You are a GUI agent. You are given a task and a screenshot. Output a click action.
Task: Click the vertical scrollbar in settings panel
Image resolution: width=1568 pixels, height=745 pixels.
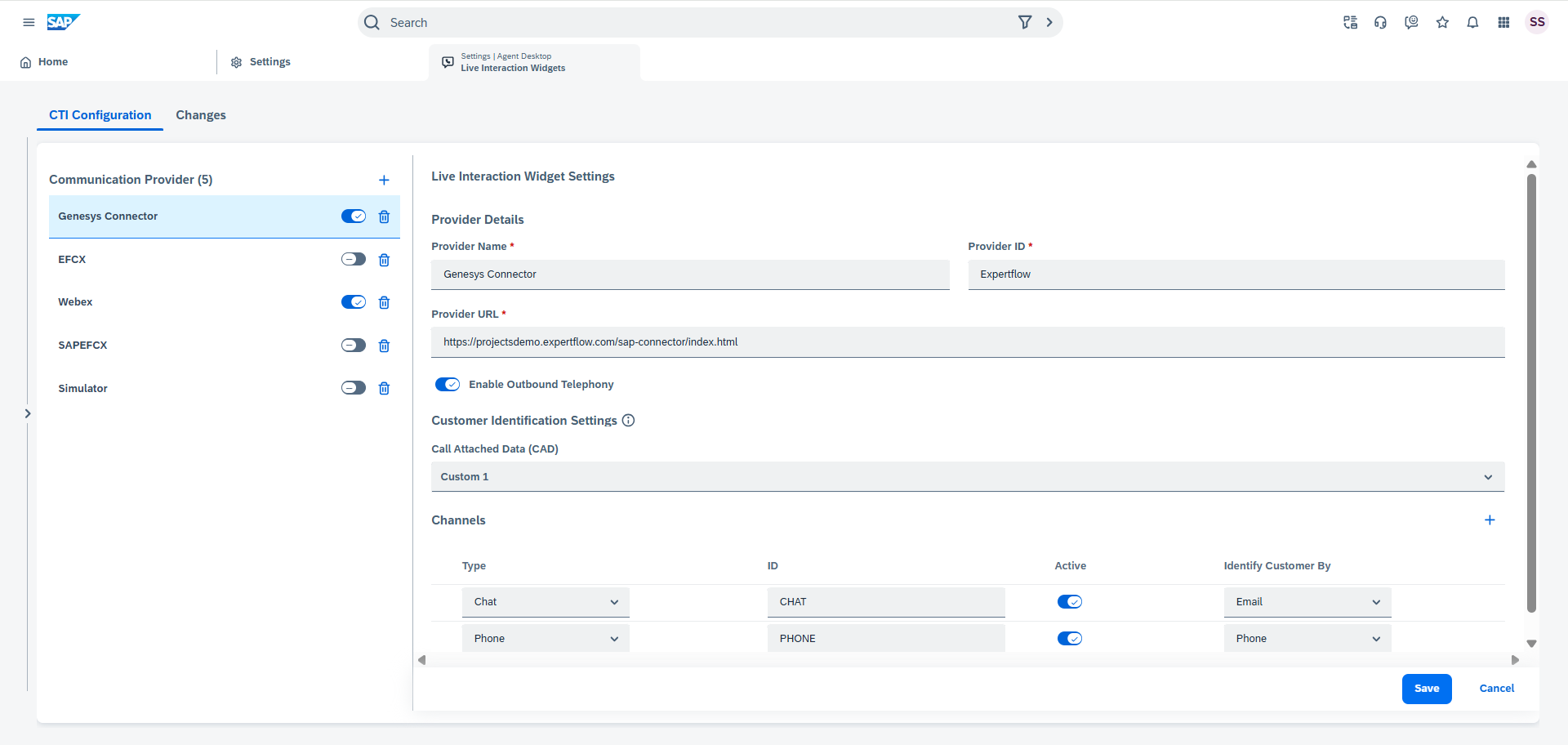click(x=1531, y=392)
